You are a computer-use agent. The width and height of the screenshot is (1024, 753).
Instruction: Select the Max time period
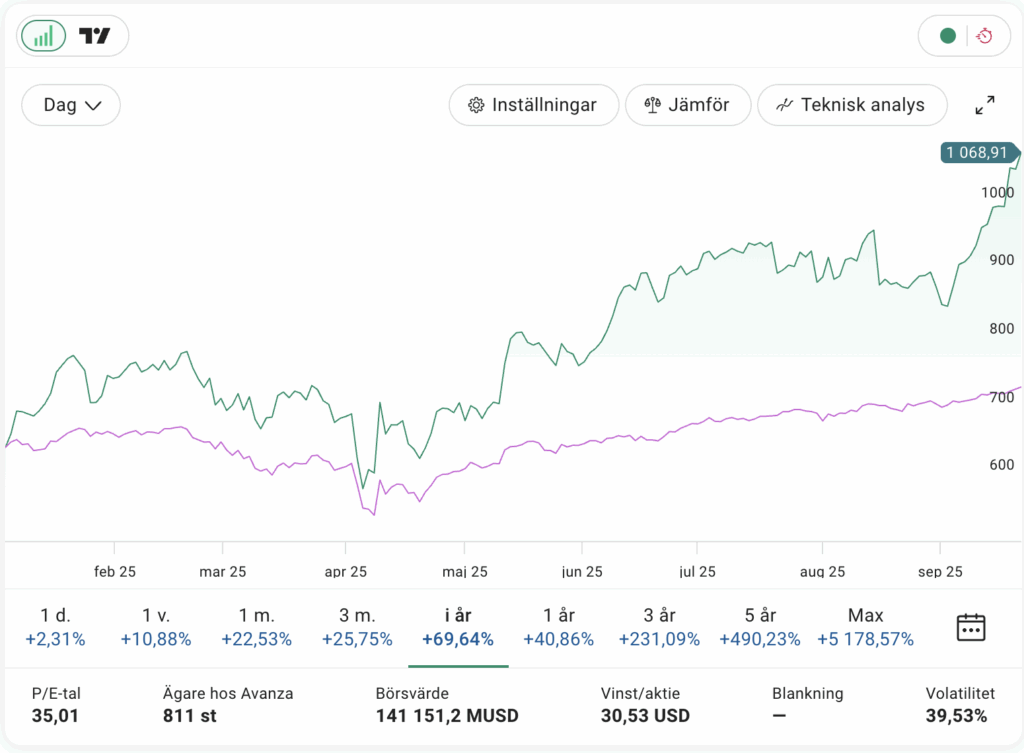(x=865, y=627)
